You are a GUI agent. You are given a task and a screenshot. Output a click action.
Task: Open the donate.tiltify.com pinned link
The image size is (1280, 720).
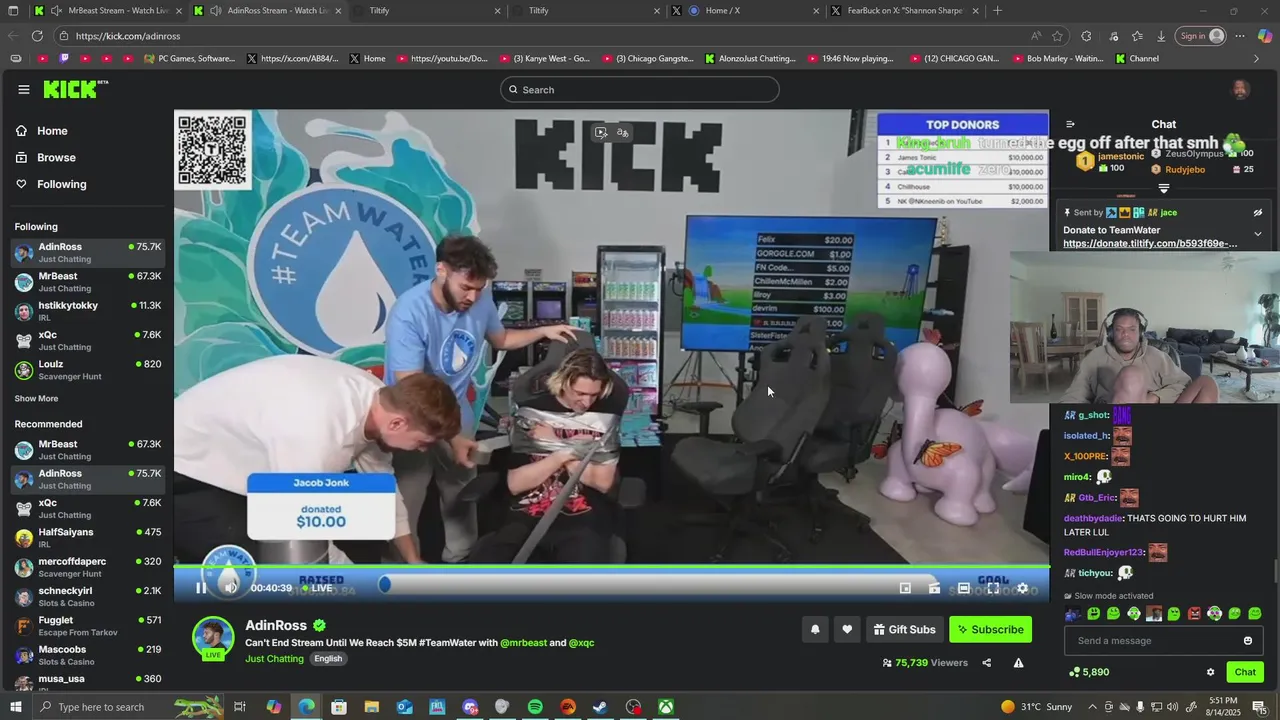coord(1150,244)
